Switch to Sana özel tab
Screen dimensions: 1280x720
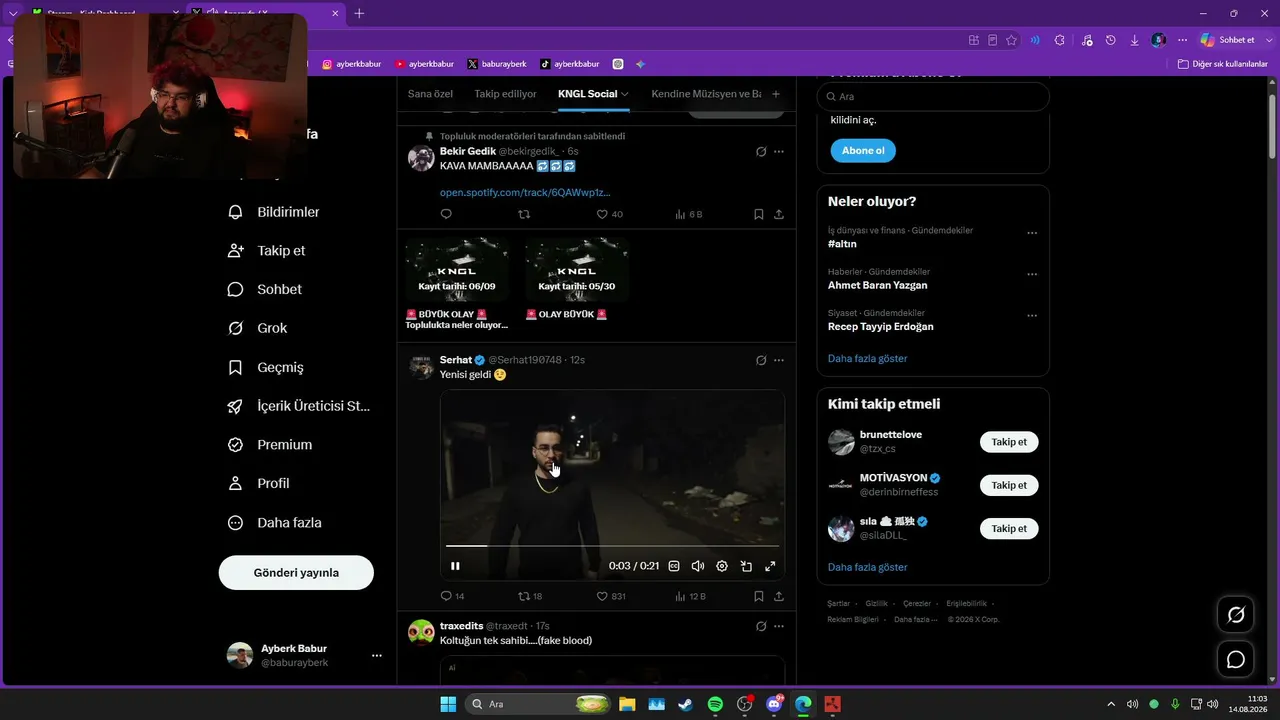(430, 94)
